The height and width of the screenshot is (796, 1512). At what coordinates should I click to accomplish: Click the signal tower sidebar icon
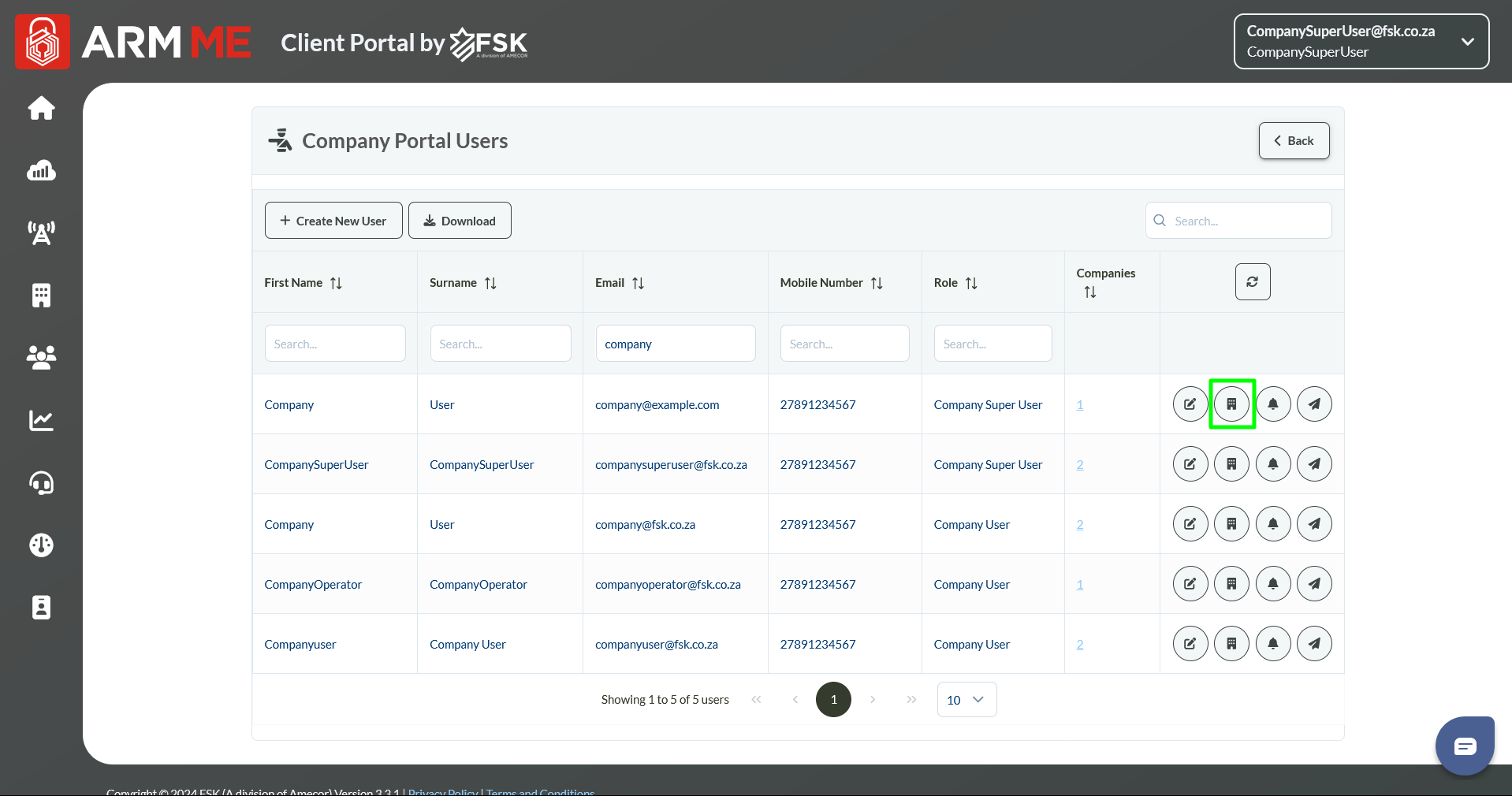(x=41, y=232)
